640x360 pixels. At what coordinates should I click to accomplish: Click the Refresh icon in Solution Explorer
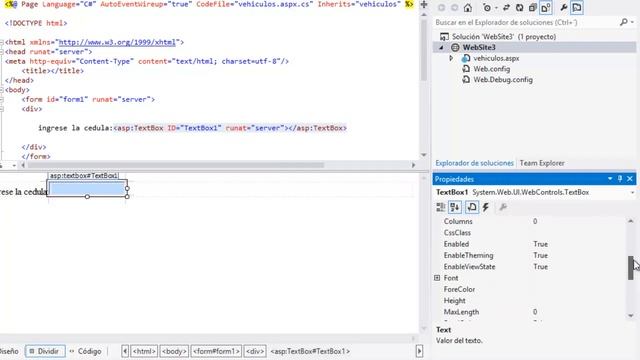519,8
